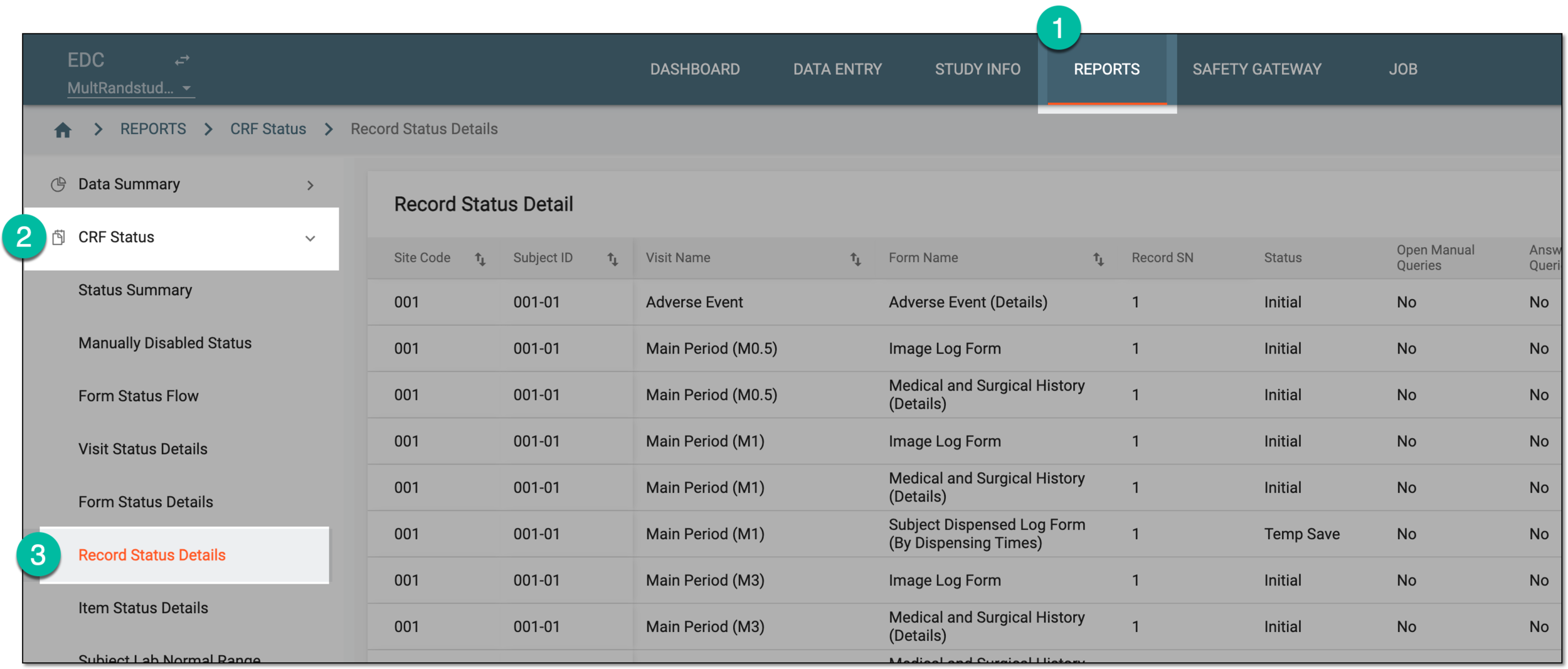Open Item Status Details report
The width and height of the screenshot is (1568, 669).
pyautogui.click(x=143, y=608)
